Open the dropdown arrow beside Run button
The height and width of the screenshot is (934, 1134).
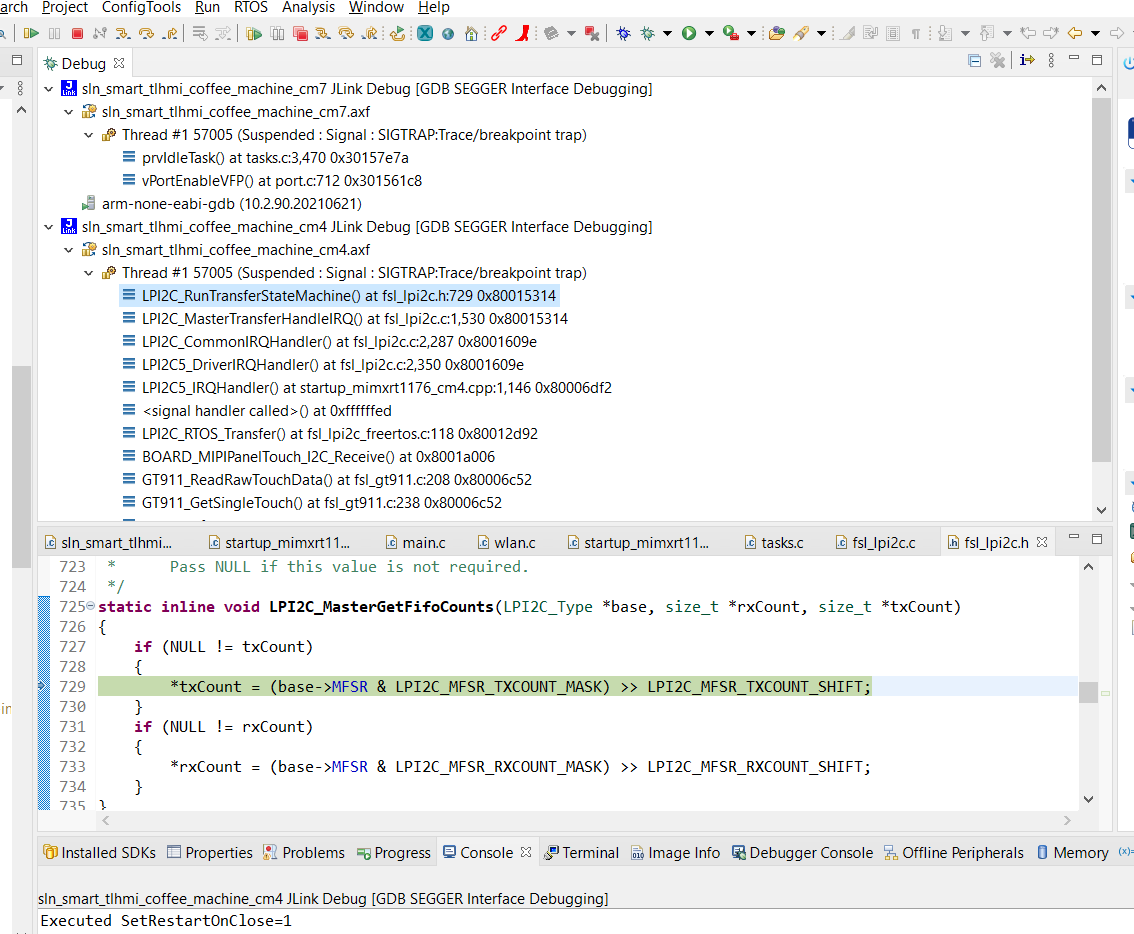click(x=709, y=33)
